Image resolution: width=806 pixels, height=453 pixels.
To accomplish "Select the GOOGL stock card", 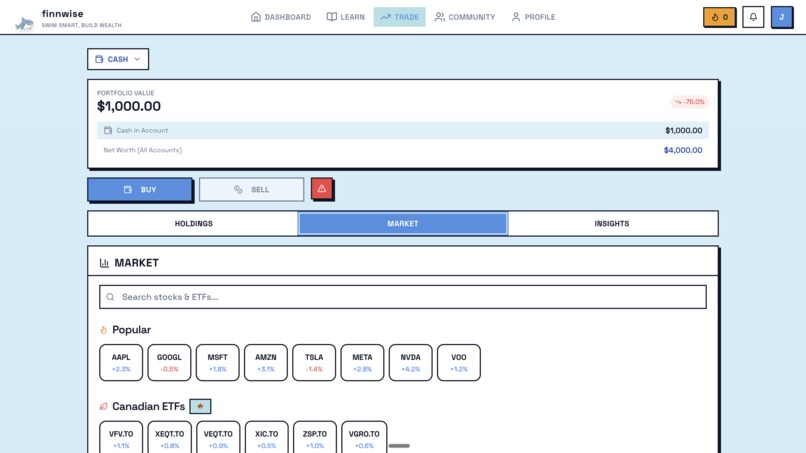I will (x=169, y=363).
